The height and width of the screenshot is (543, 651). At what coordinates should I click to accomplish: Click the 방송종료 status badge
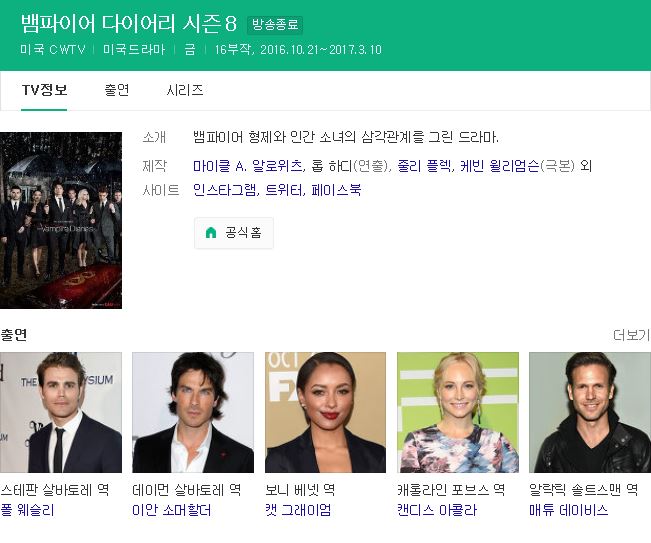(x=275, y=24)
